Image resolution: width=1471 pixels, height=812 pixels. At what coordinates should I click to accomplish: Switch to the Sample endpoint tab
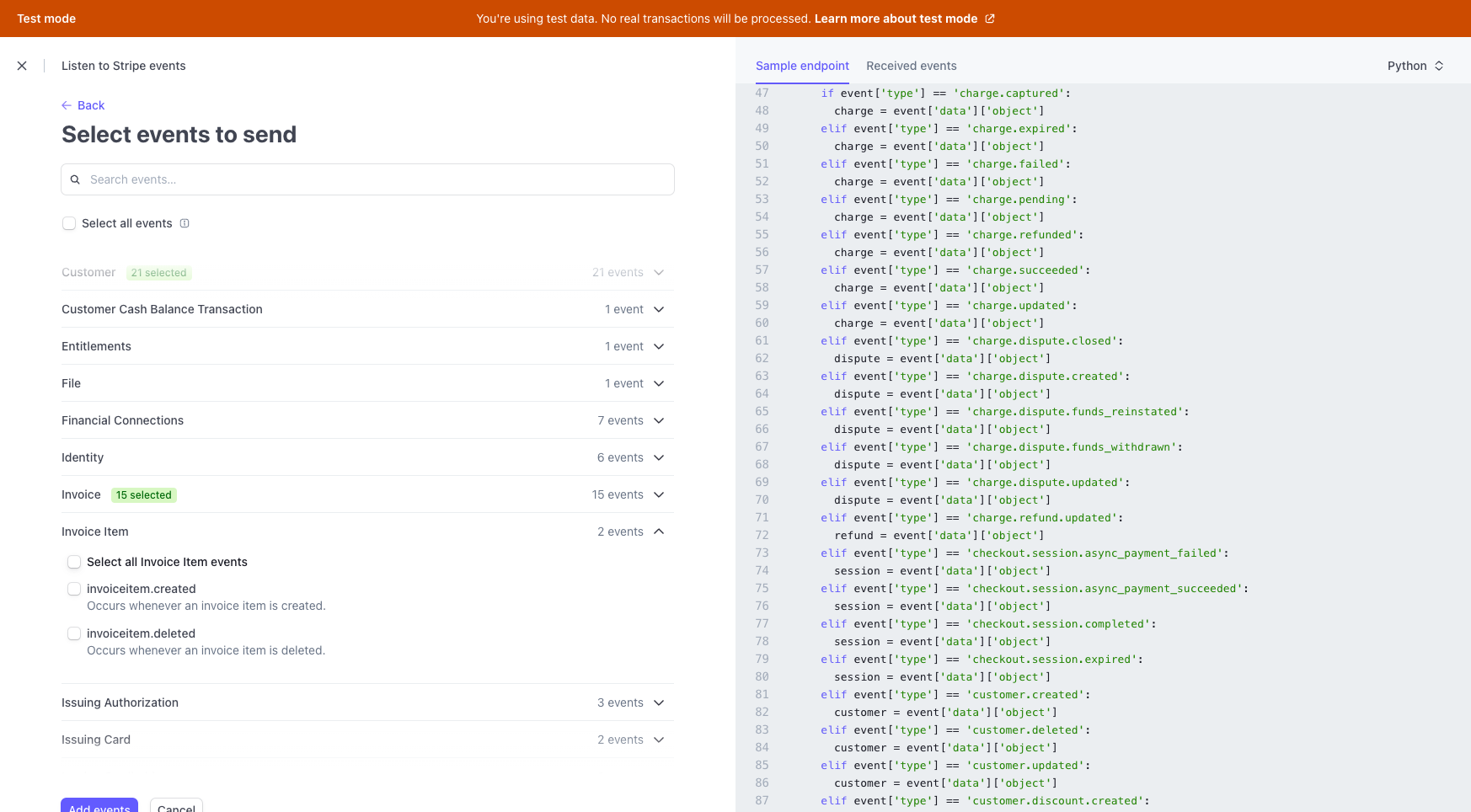[x=802, y=66]
